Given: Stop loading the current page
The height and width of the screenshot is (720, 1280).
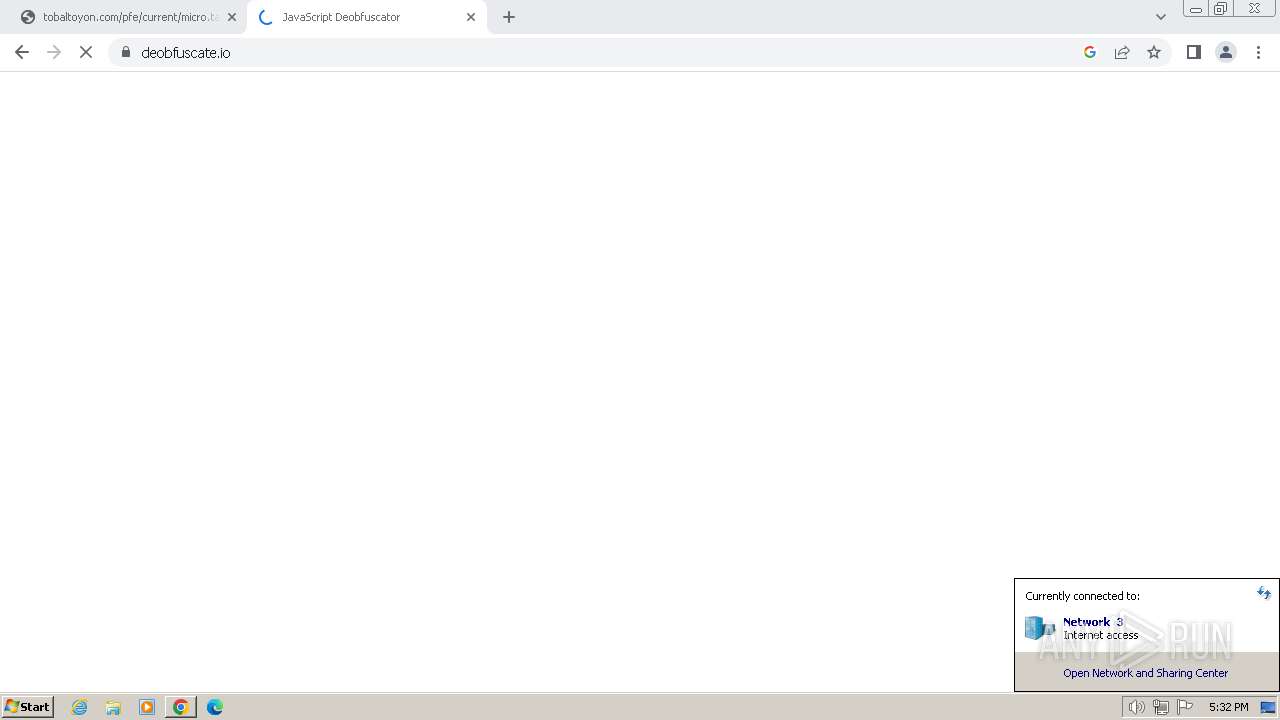Looking at the screenshot, I should click(x=86, y=52).
